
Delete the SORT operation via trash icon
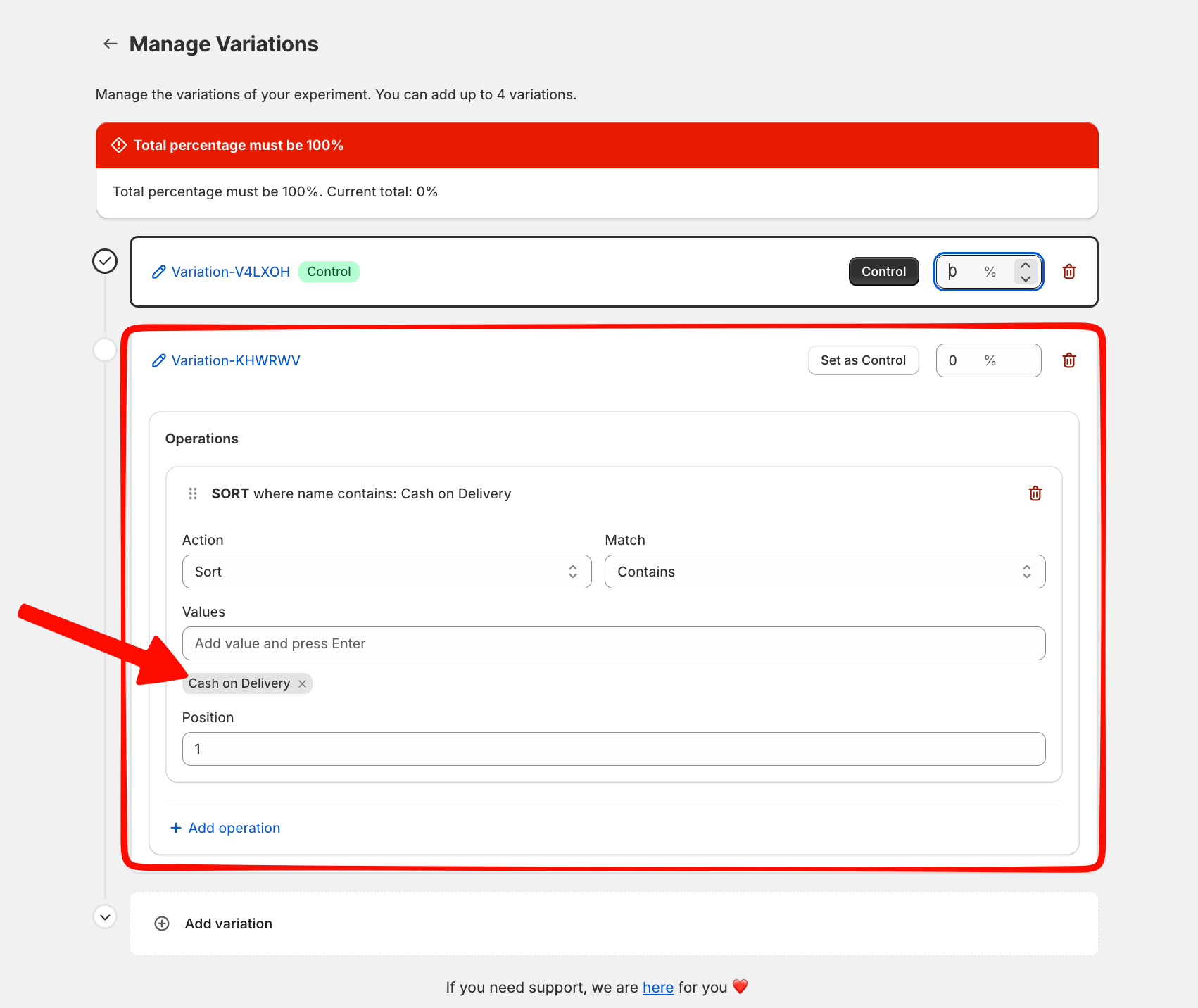tap(1035, 493)
